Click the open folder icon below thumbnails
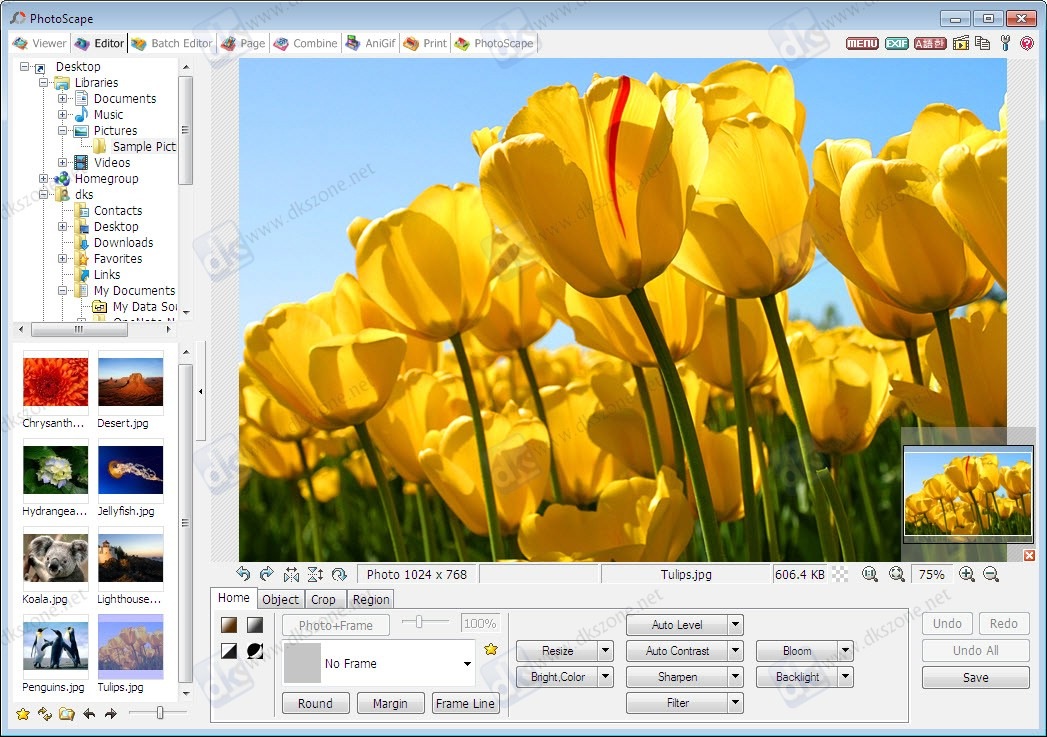The width and height of the screenshot is (1047, 737). tap(67, 714)
